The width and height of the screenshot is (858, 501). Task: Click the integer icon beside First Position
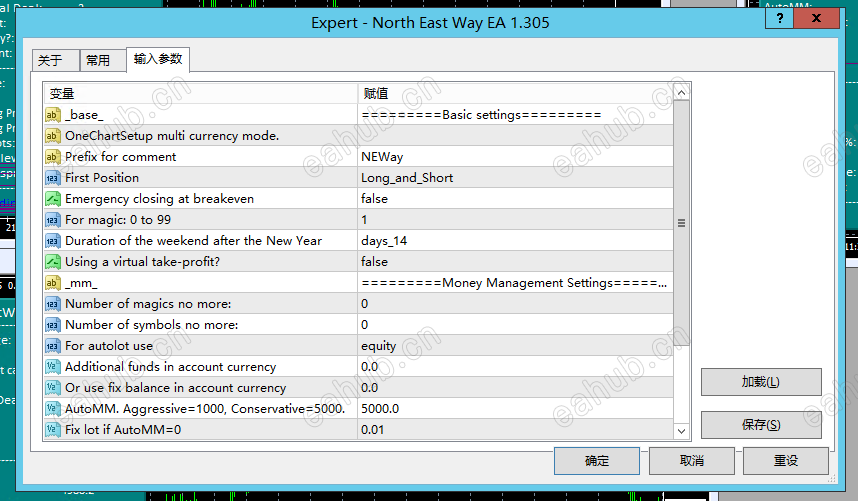[53, 178]
